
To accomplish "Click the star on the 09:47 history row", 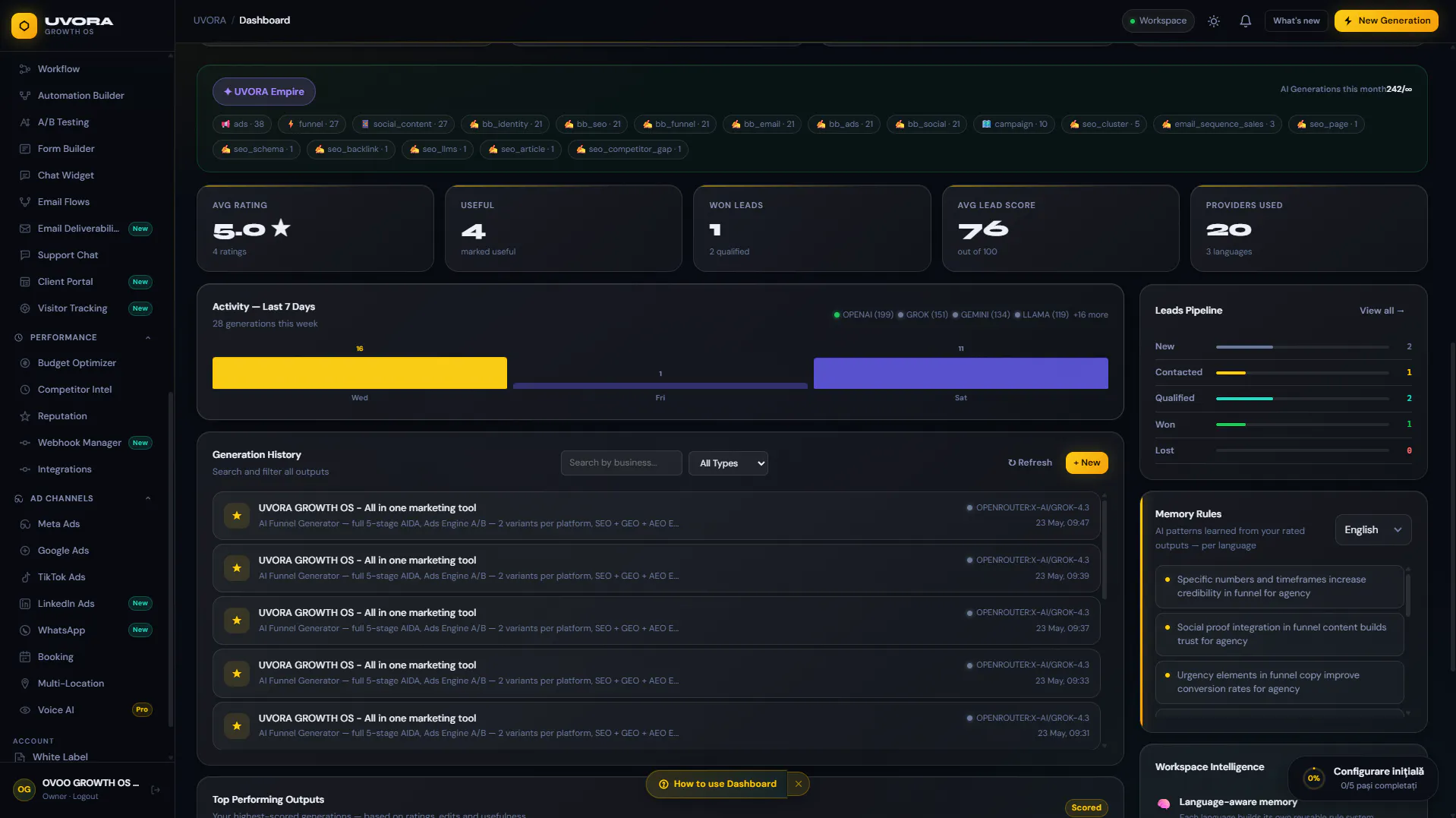I will (237, 516).
